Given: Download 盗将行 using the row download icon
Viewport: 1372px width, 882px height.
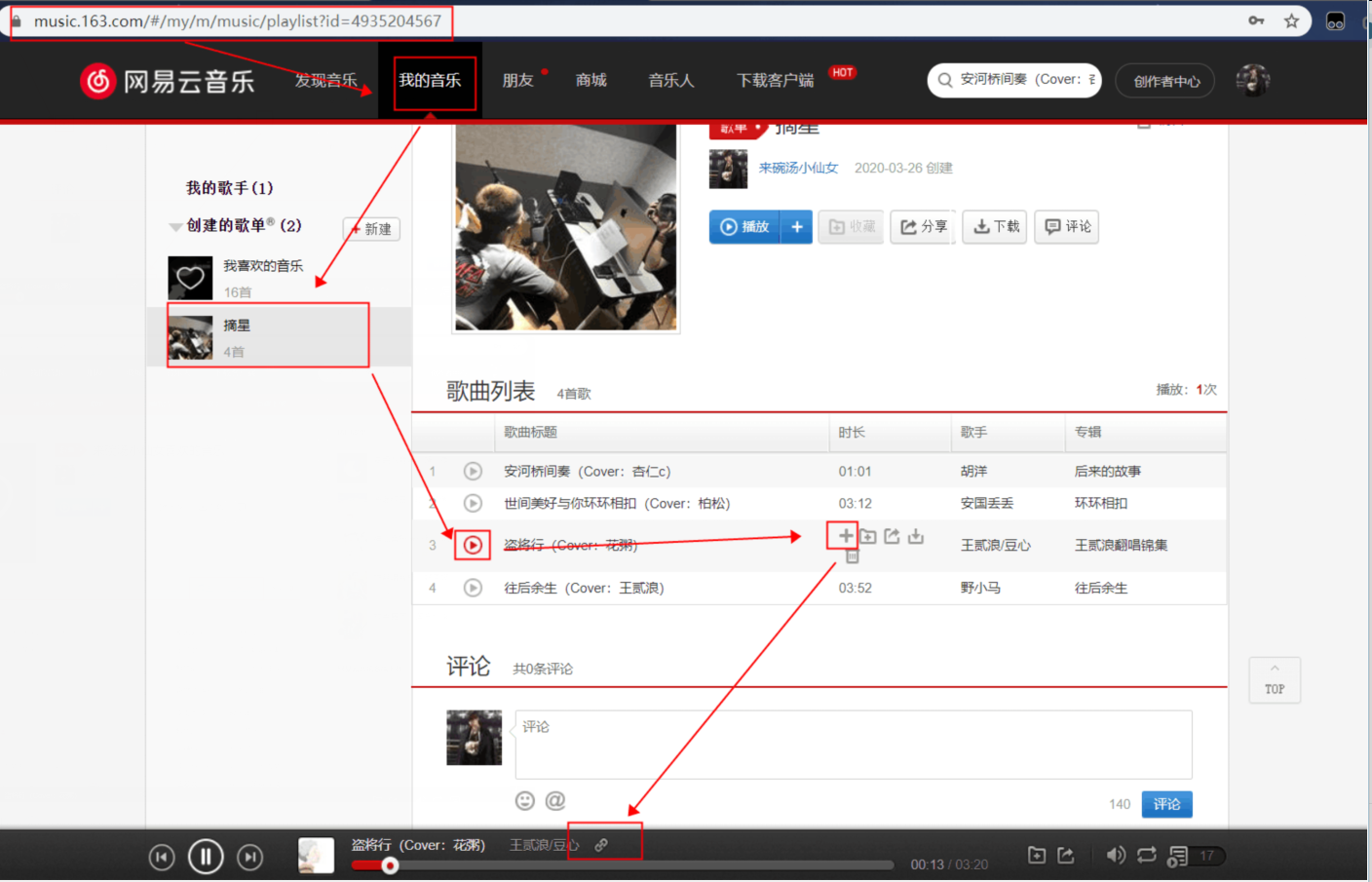Looking at the screenshot, I should pos(916,536).
